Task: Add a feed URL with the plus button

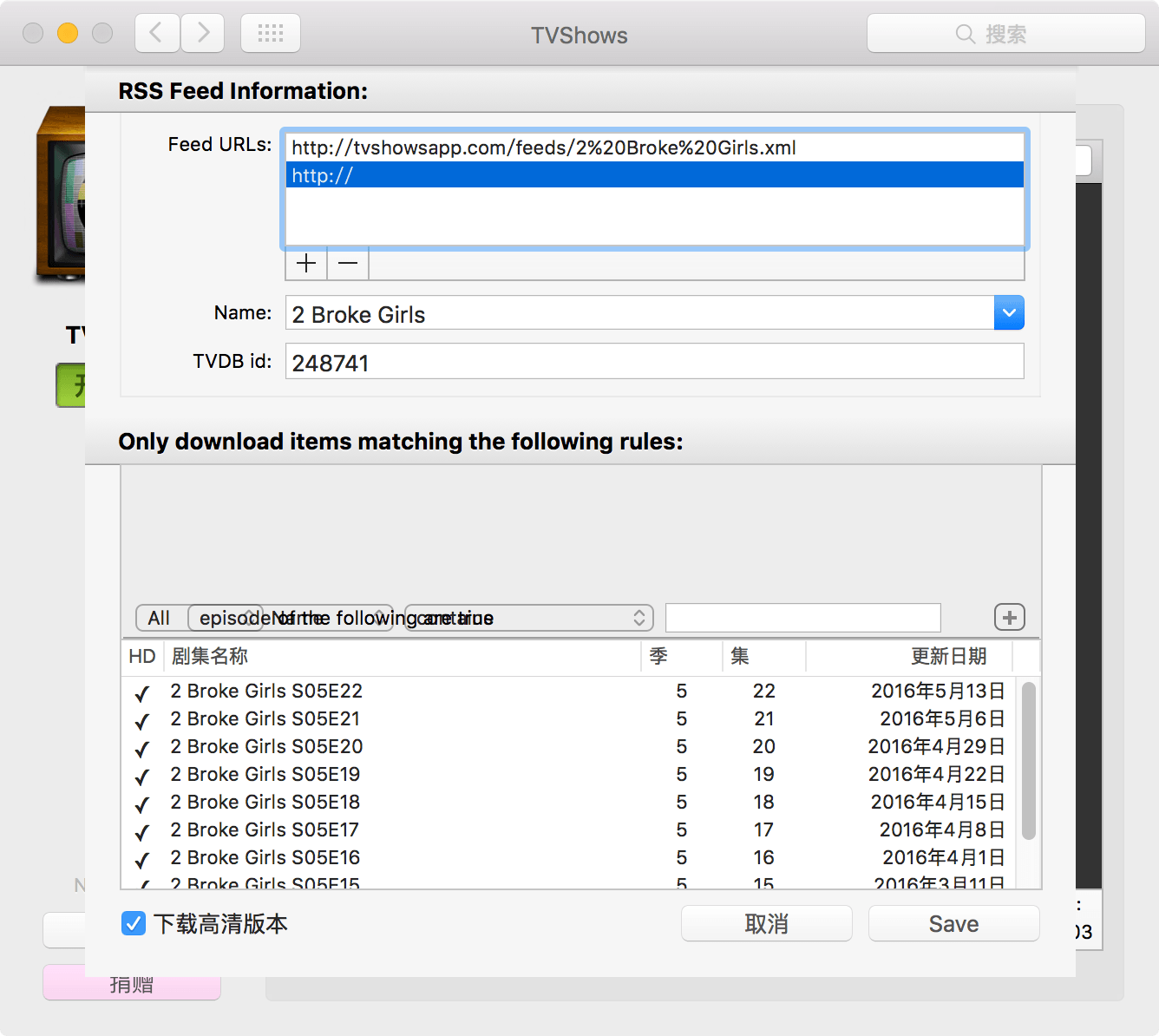Action: [x=306, y=263]
